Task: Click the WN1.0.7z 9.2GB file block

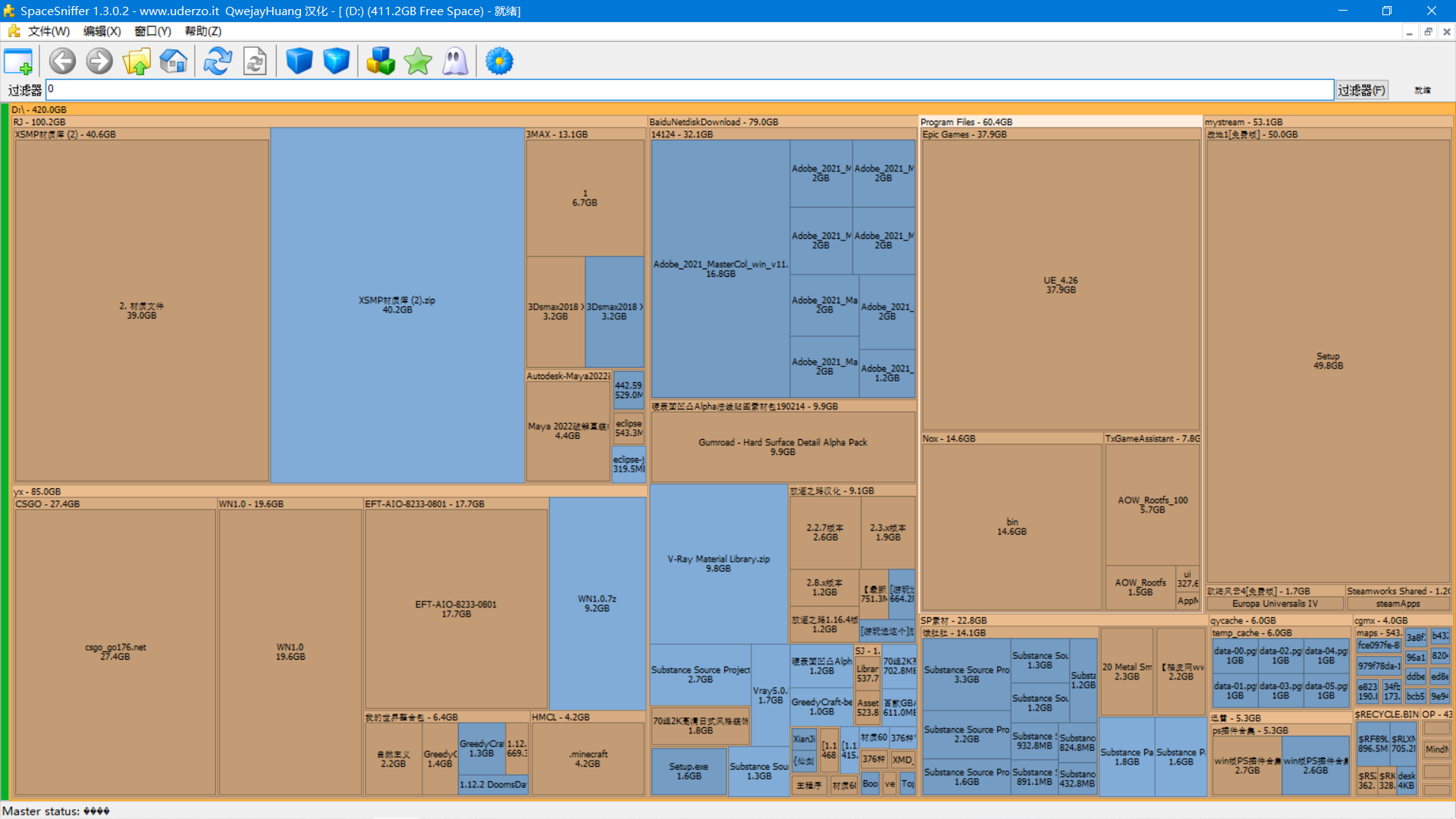Action: 597,604
